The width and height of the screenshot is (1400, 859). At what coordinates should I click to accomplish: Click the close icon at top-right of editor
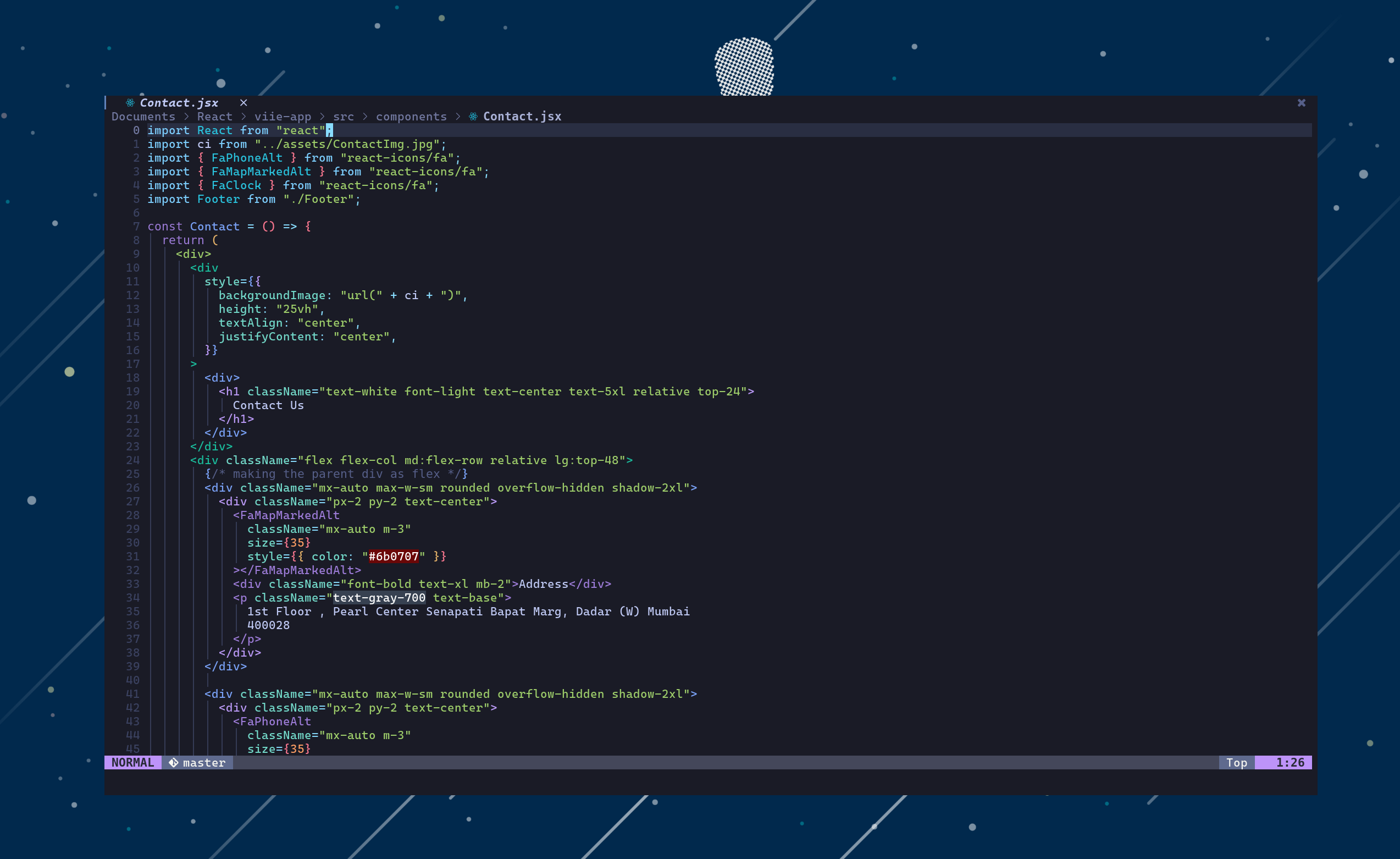point(1301,103)
